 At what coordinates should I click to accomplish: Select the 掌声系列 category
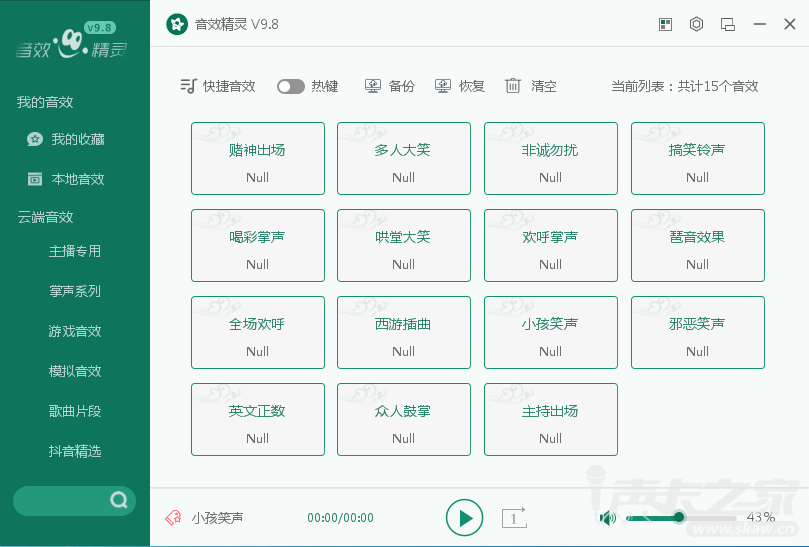tap(75, 291)
